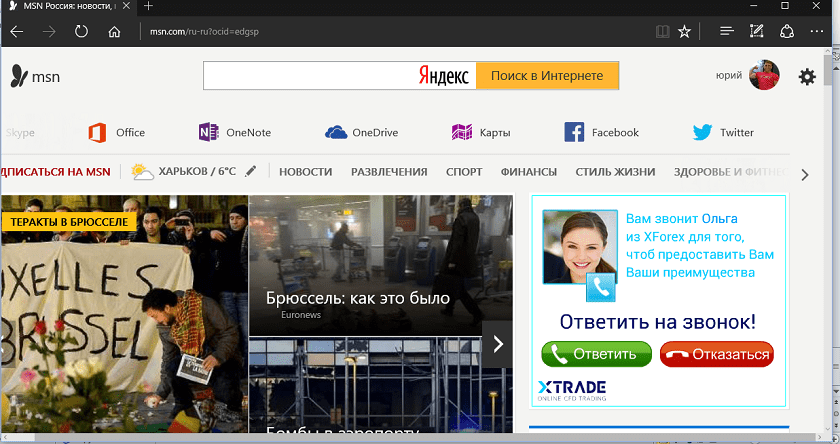
Task: Open the OneNote shortcut icon
Action: (208, 132)
